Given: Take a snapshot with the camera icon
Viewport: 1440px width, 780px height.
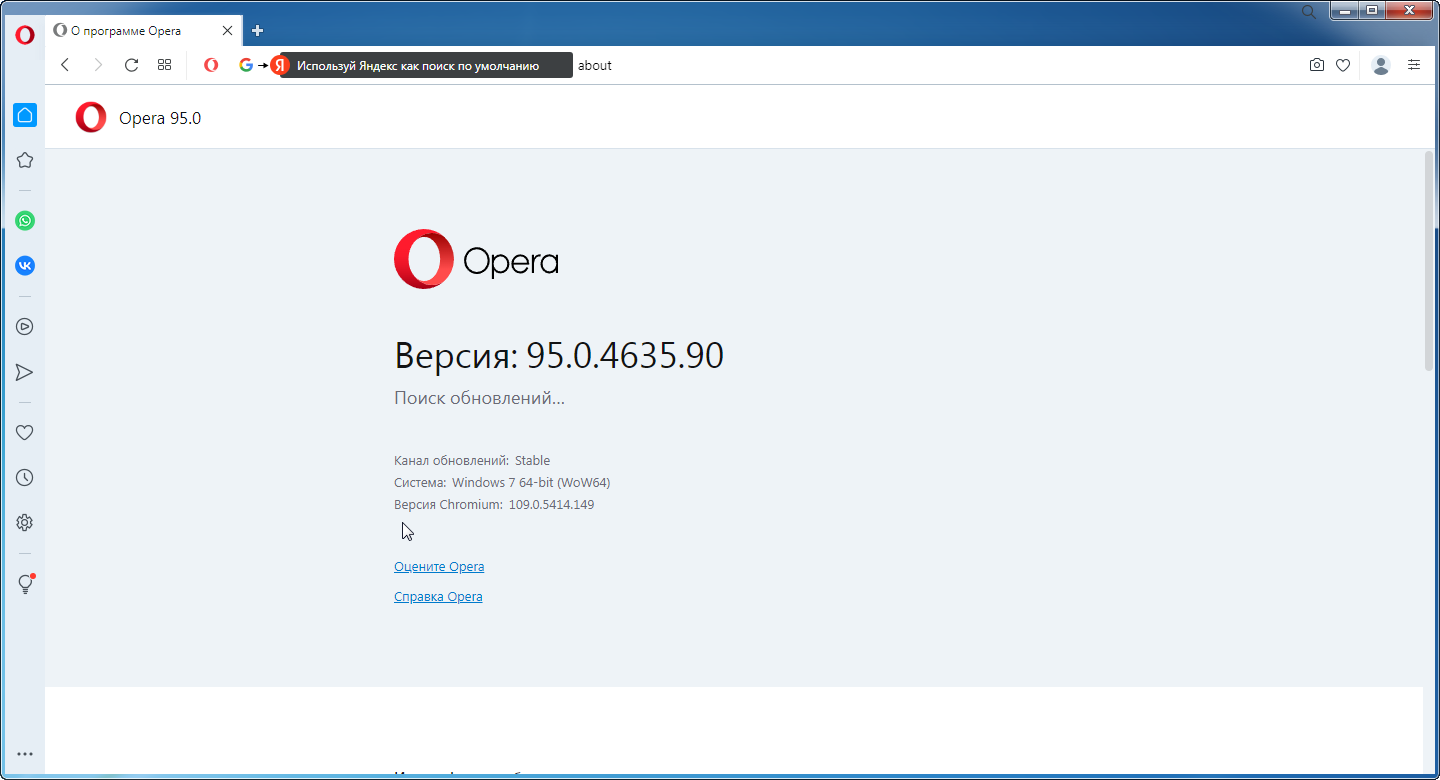Looking at the screenshot, I should pos(1317,65).
